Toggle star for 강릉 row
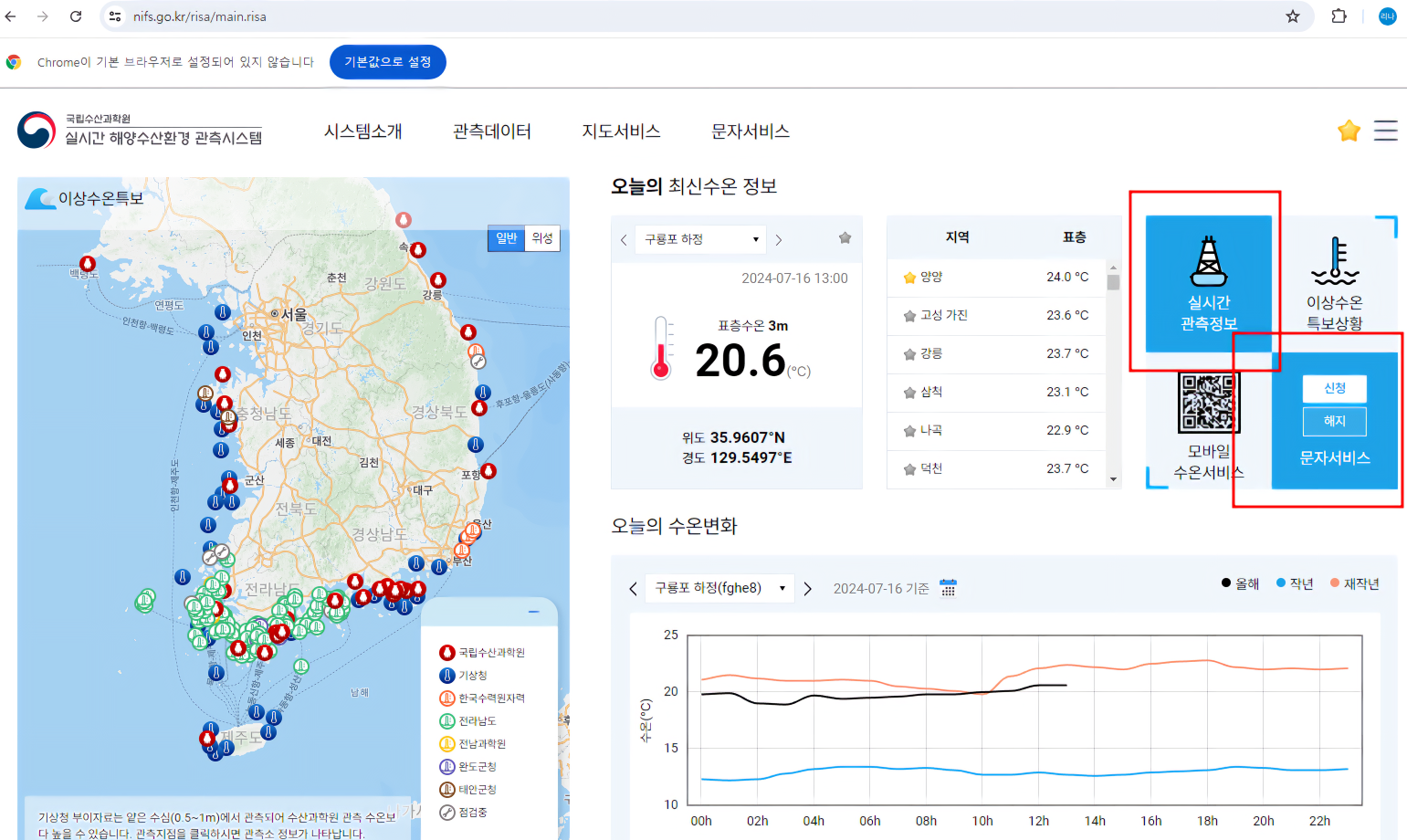This screenshot has height=840, width=1407. (909, 354)
